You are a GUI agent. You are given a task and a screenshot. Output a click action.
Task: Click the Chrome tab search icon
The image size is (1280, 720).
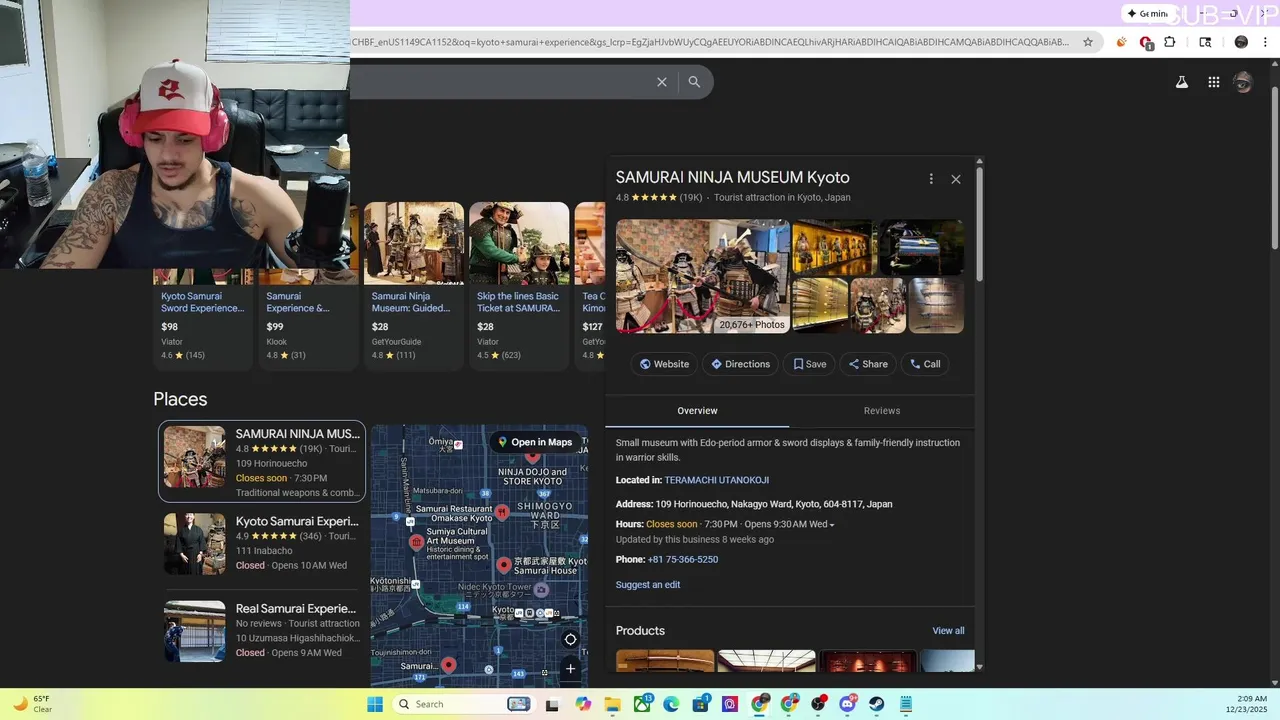tap(1205, 42)
